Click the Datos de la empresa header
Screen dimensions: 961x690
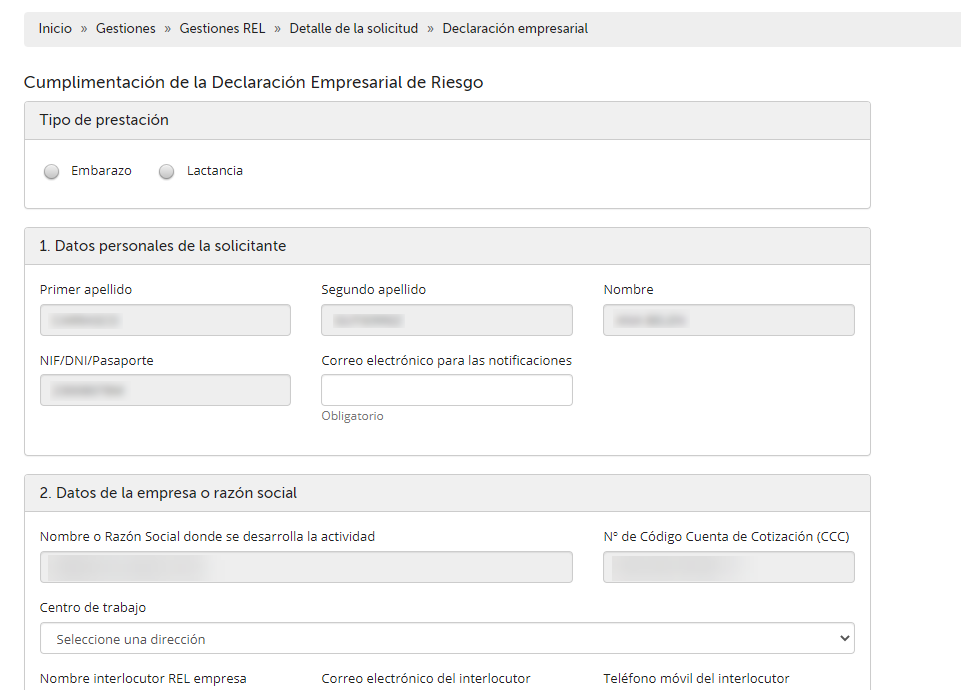pyautogui.click(x=168, y=493)
